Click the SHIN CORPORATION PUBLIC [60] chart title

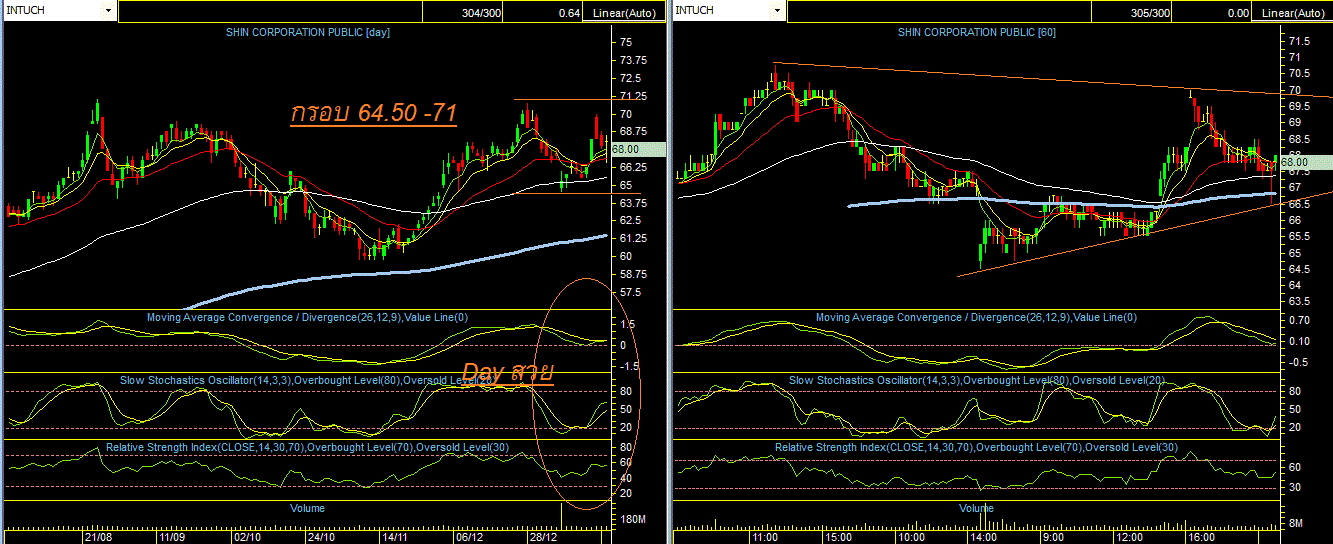click(977, 32)
